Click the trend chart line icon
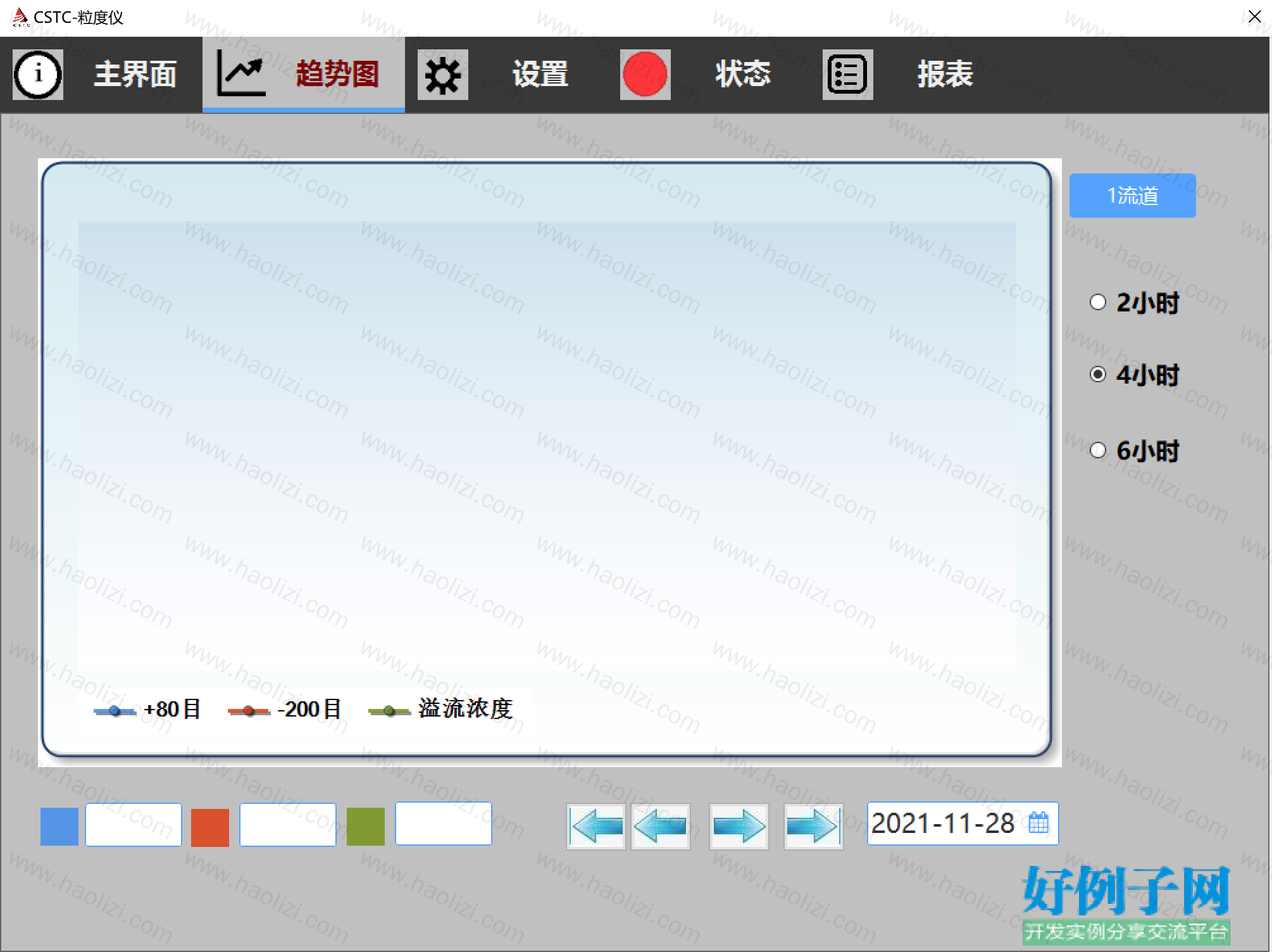This screenshot has height=952, width=1272. point(241,73)
